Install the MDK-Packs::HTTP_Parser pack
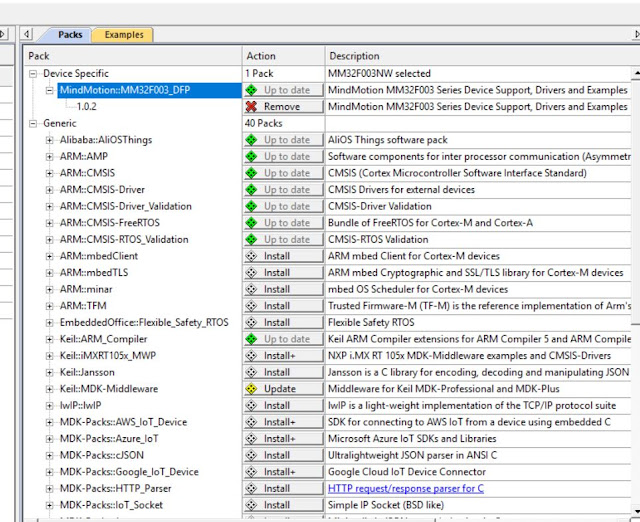The image size is (640, 522). pos(283,489)
